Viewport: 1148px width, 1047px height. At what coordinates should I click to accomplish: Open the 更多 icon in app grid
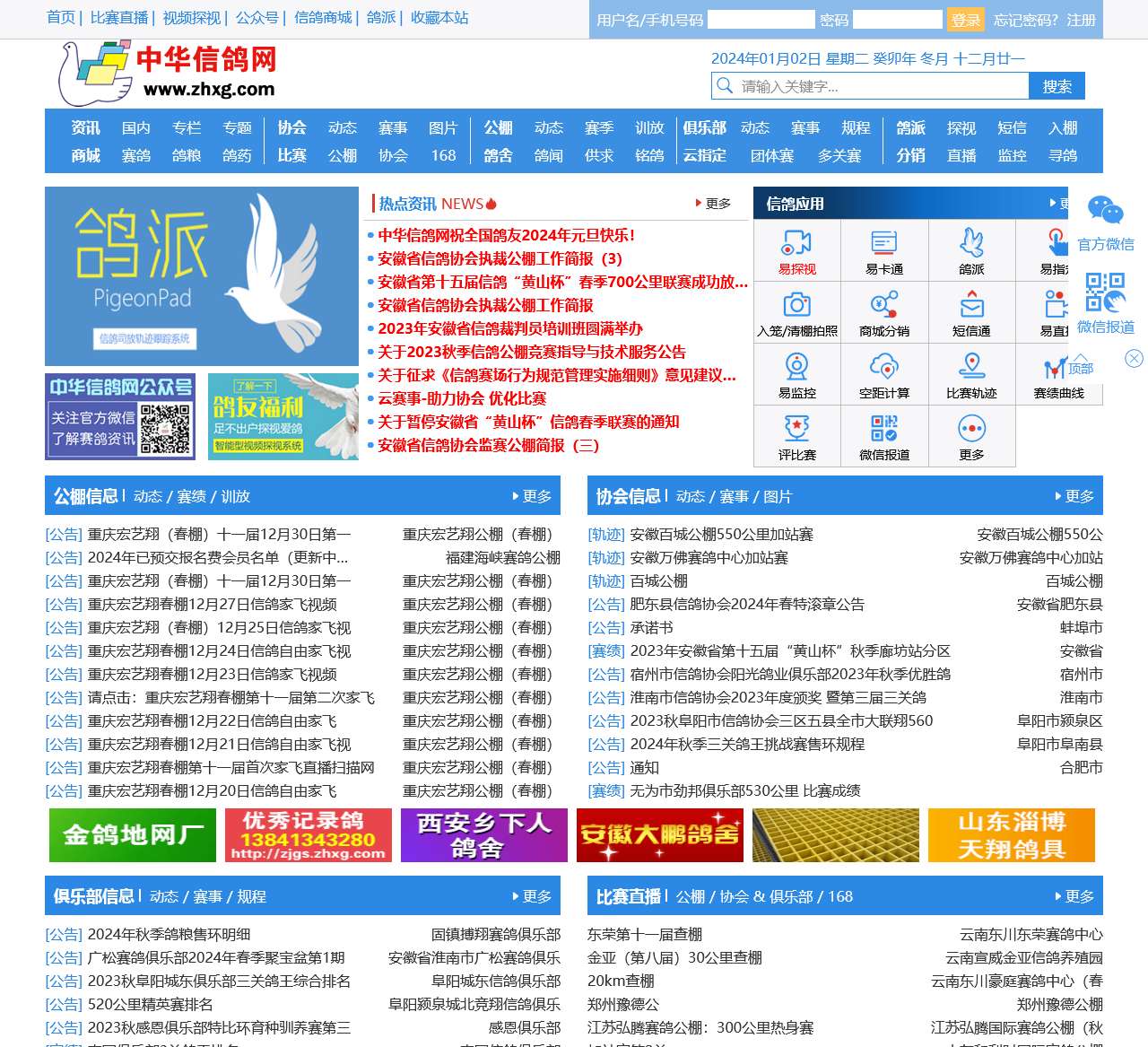point(971,436)
